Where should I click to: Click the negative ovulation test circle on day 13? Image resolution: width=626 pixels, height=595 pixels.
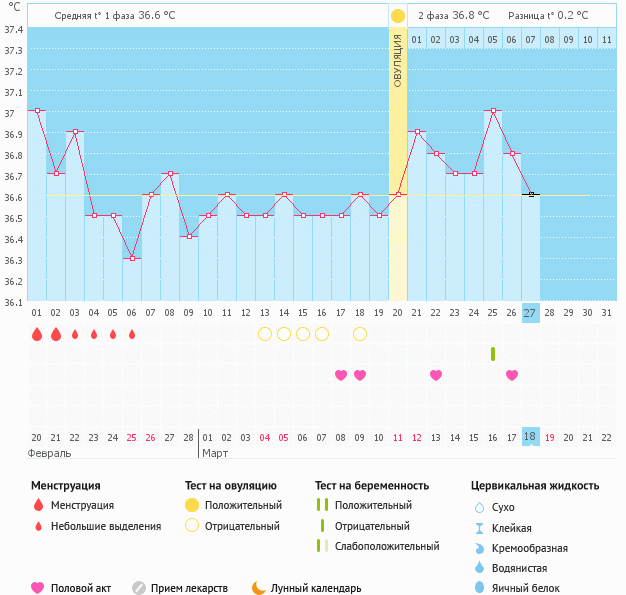point(265,334)
